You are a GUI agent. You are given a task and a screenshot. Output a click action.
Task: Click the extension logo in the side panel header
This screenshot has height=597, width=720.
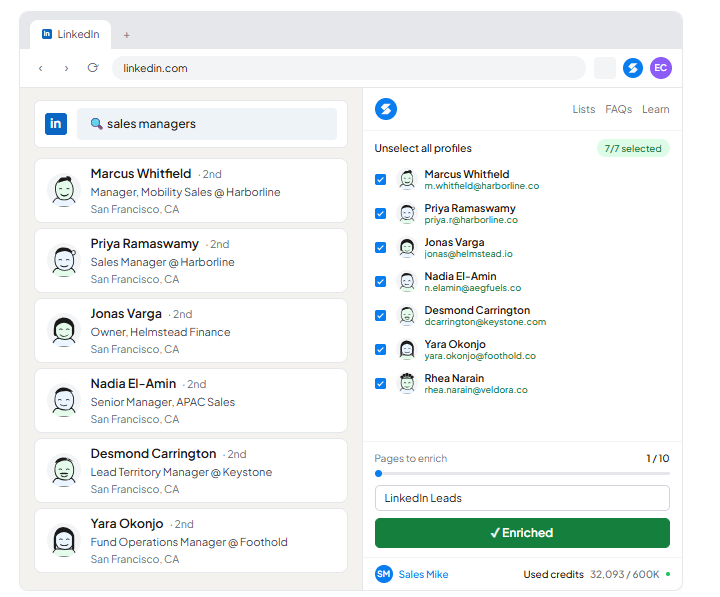(x=386, y=109)
